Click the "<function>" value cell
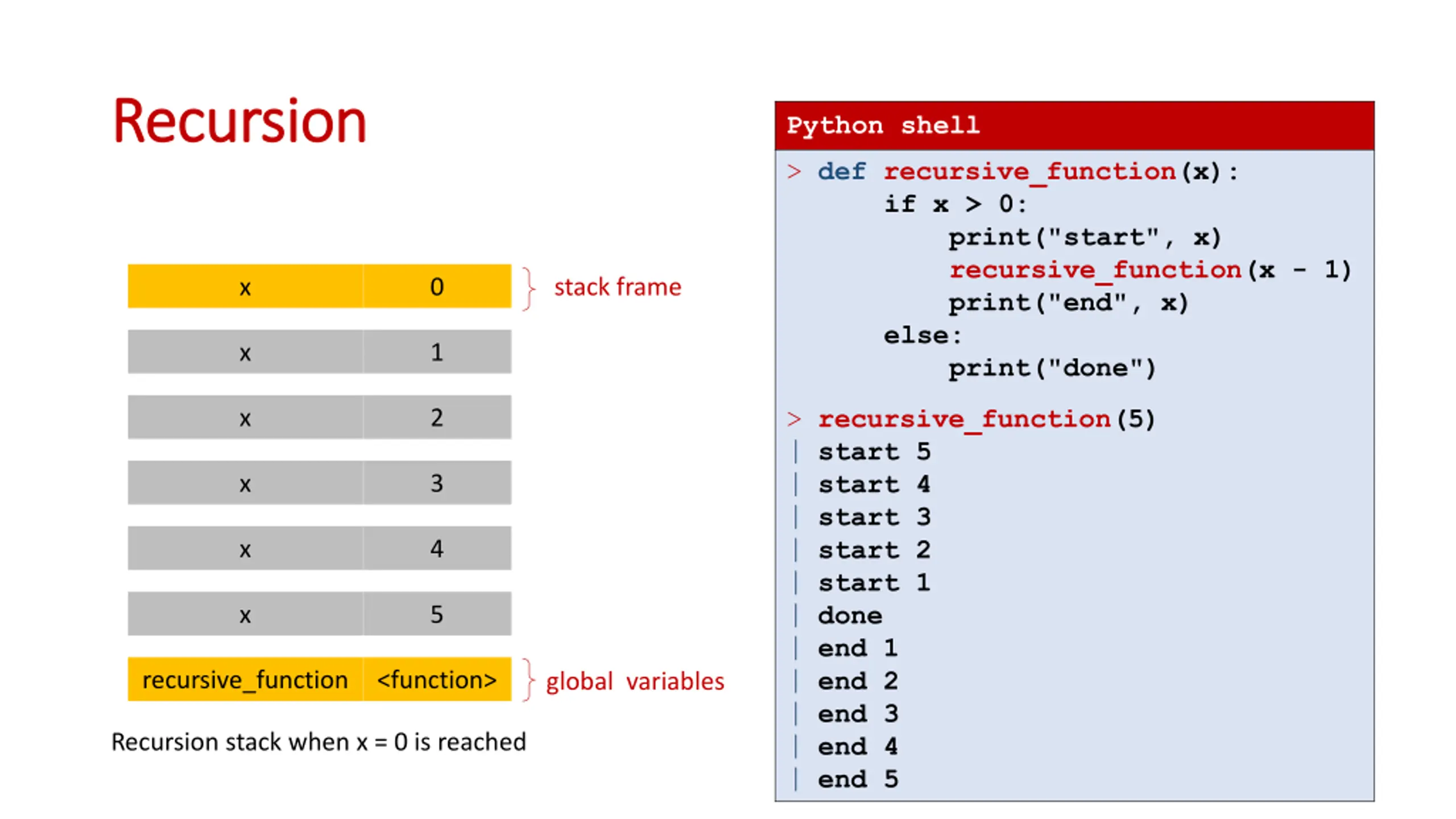This screenshot has width=1456, height=819. click(437, 679)
